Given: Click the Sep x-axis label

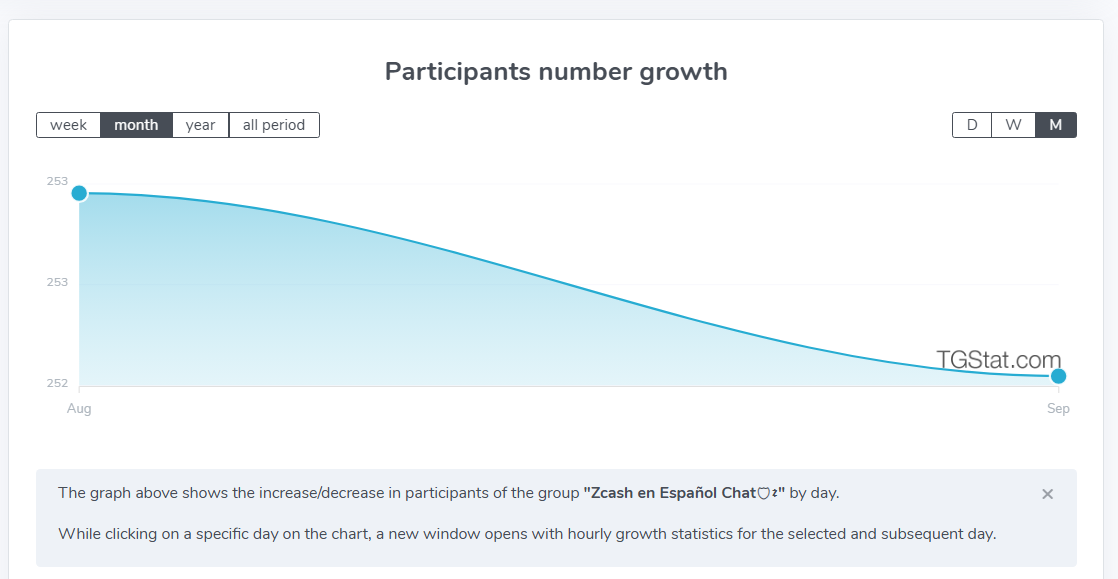Looking at the screenshot, I should tap(1058, 409).
